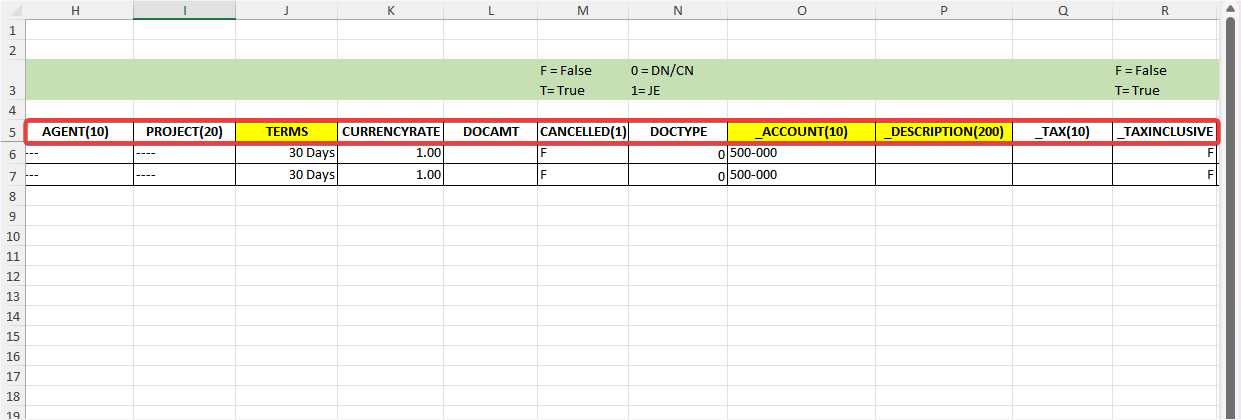Select the 30 Days cell in row 6
The image size is (1241, 420).
point(286,154)
